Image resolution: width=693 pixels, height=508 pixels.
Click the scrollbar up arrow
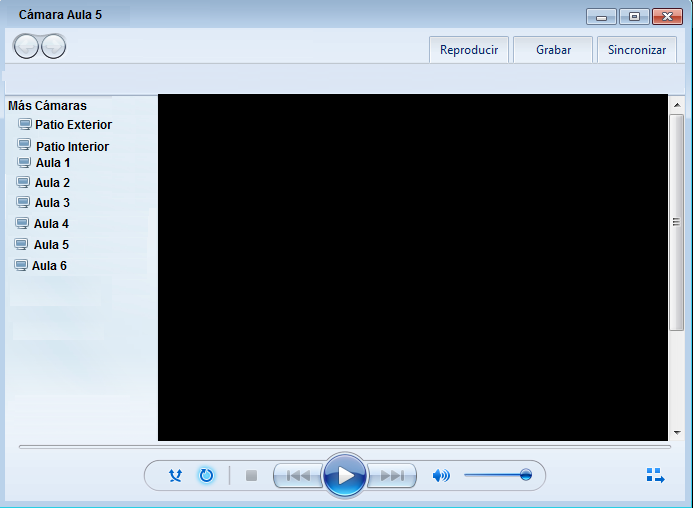(x=677, y=105)
